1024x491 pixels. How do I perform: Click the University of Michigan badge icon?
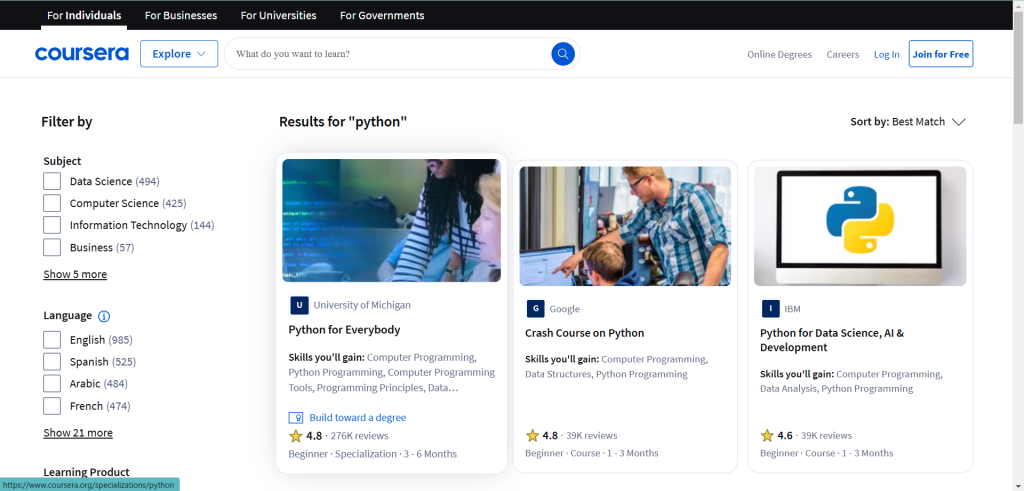pyautogui.click(x=299, y=305)
